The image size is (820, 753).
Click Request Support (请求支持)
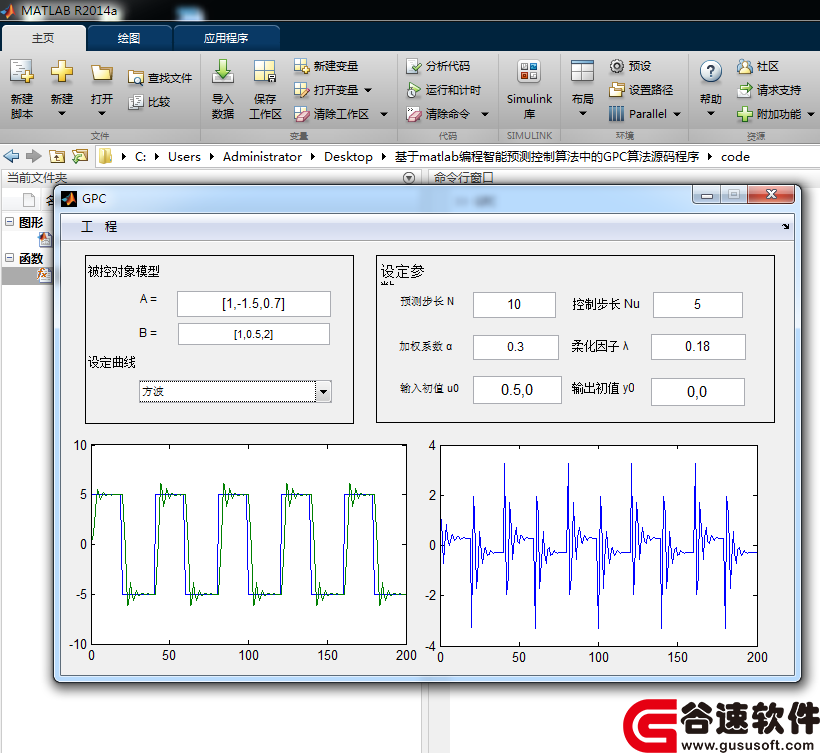[x=769, y=90]
